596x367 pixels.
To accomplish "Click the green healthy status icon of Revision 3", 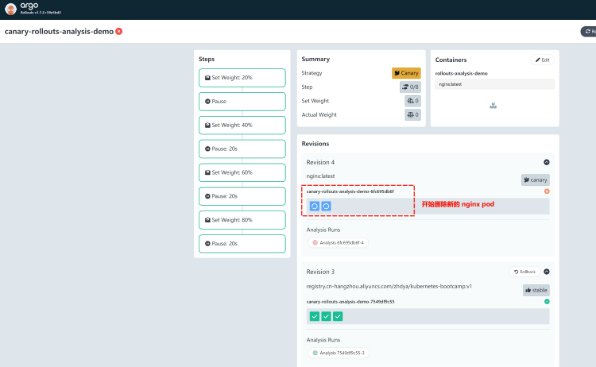I will pos(547,302).
